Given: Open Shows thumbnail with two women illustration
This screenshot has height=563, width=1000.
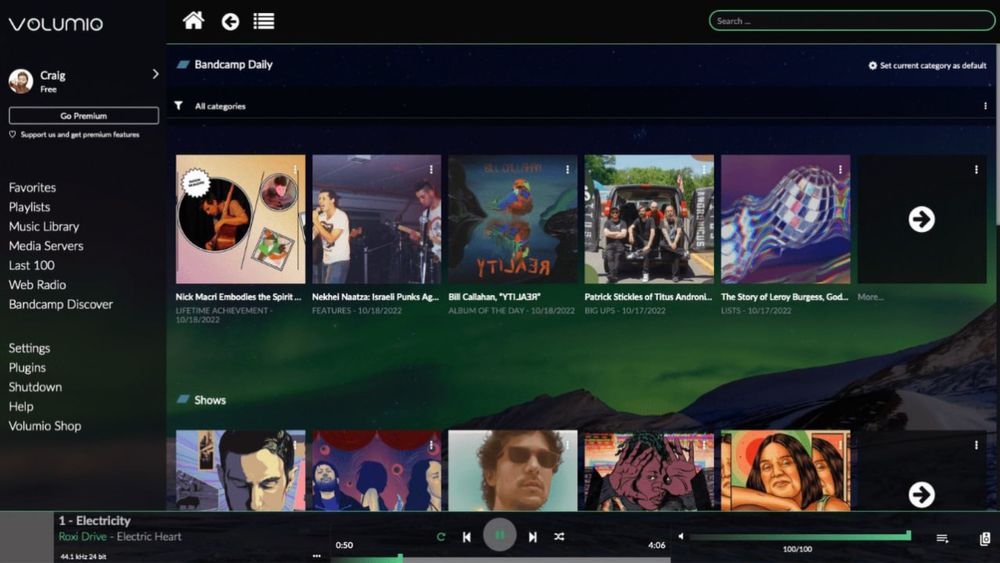Looking at the screenshot, I should (786, 470).
